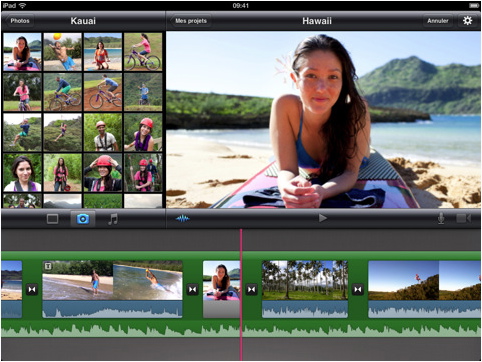Tap the 09:41 status bar clock

(241, 6)
